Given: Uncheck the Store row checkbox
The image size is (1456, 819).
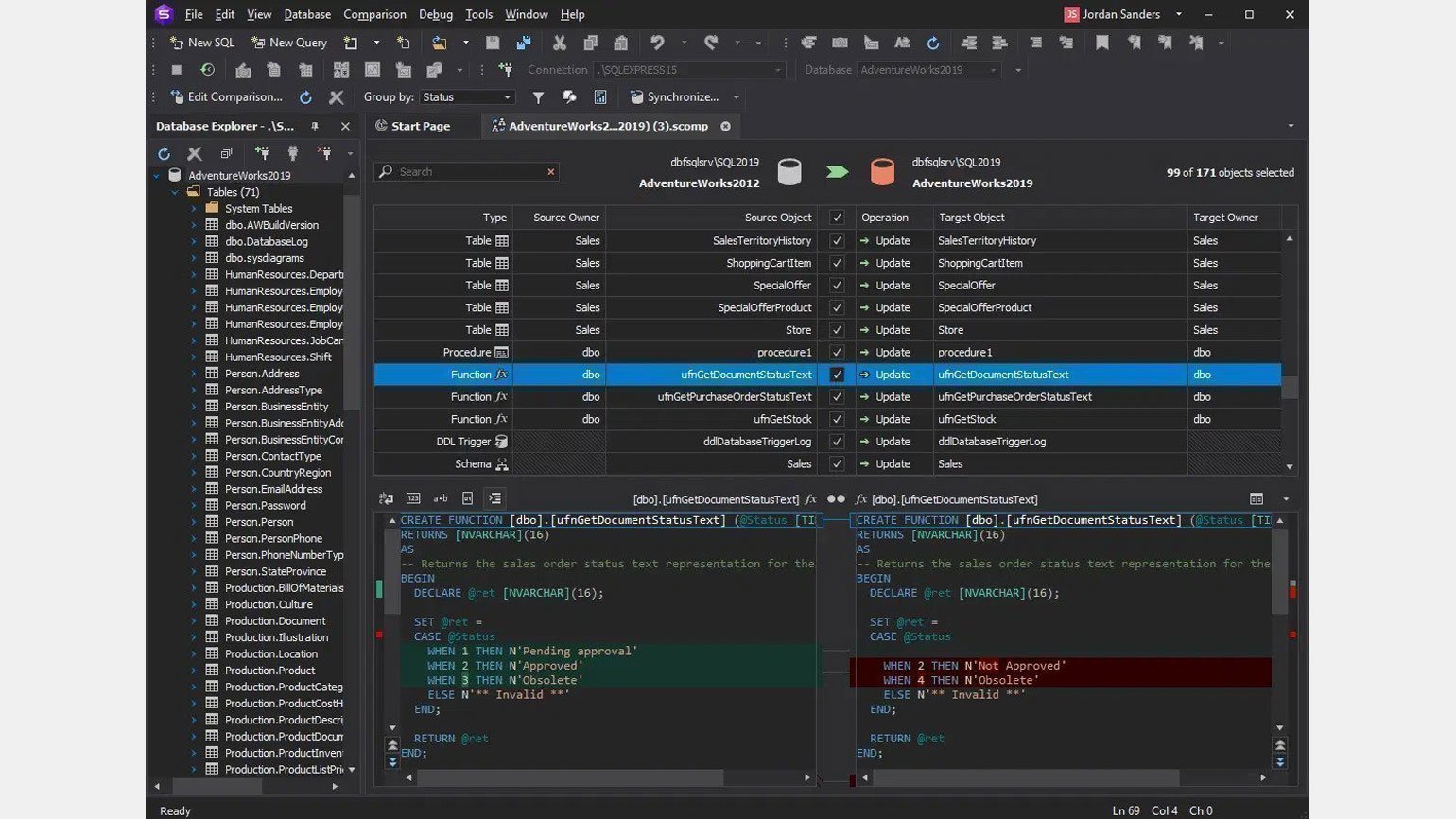Looking at the screenshot, I should click(837, 330).
